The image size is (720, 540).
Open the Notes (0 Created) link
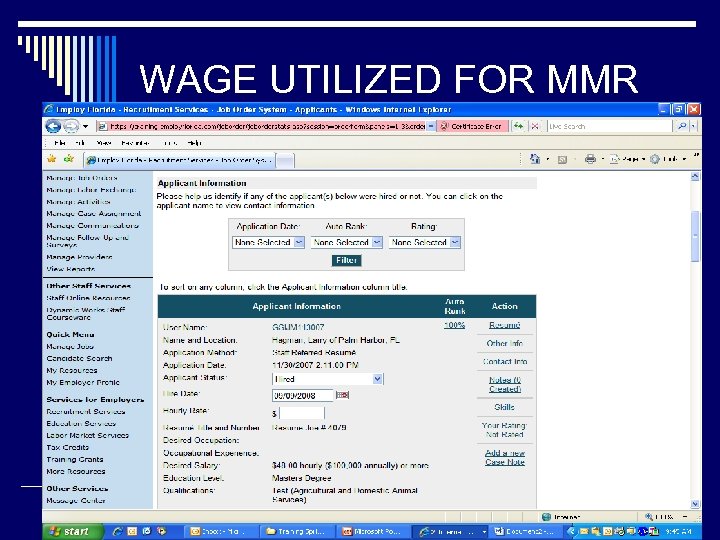coord(505,384)
